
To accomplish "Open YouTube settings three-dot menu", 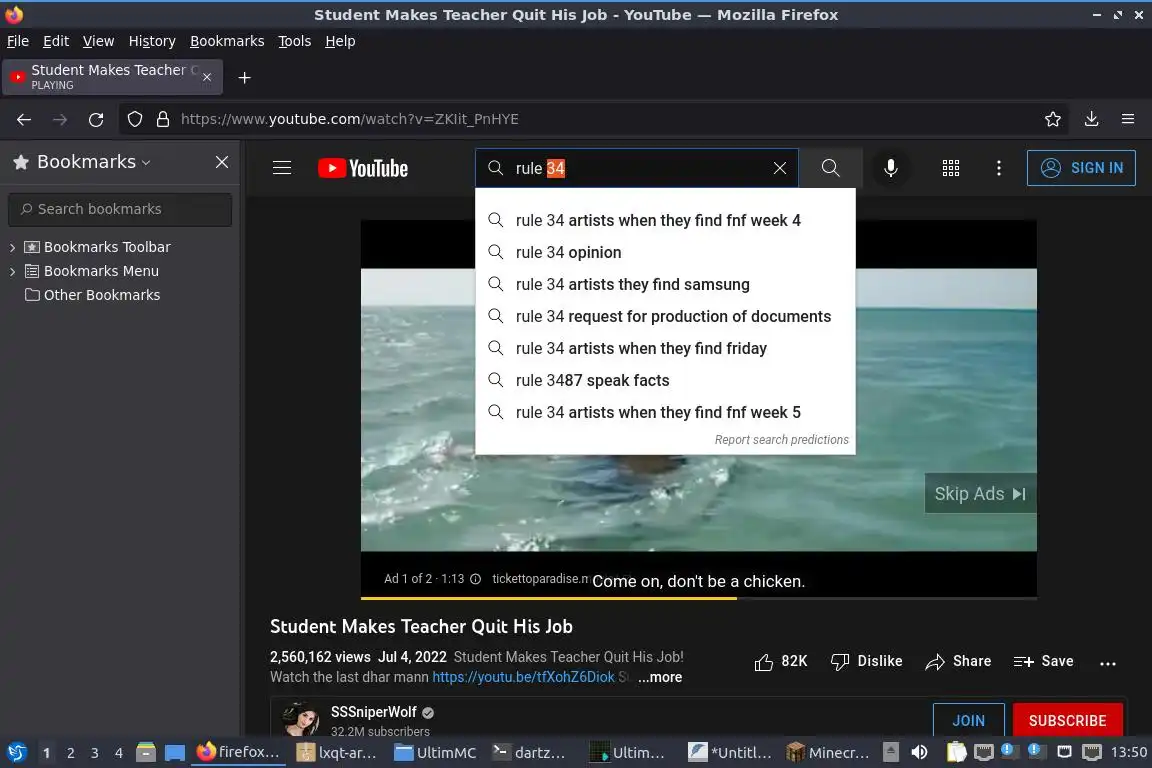I will (x=998, y=168).
